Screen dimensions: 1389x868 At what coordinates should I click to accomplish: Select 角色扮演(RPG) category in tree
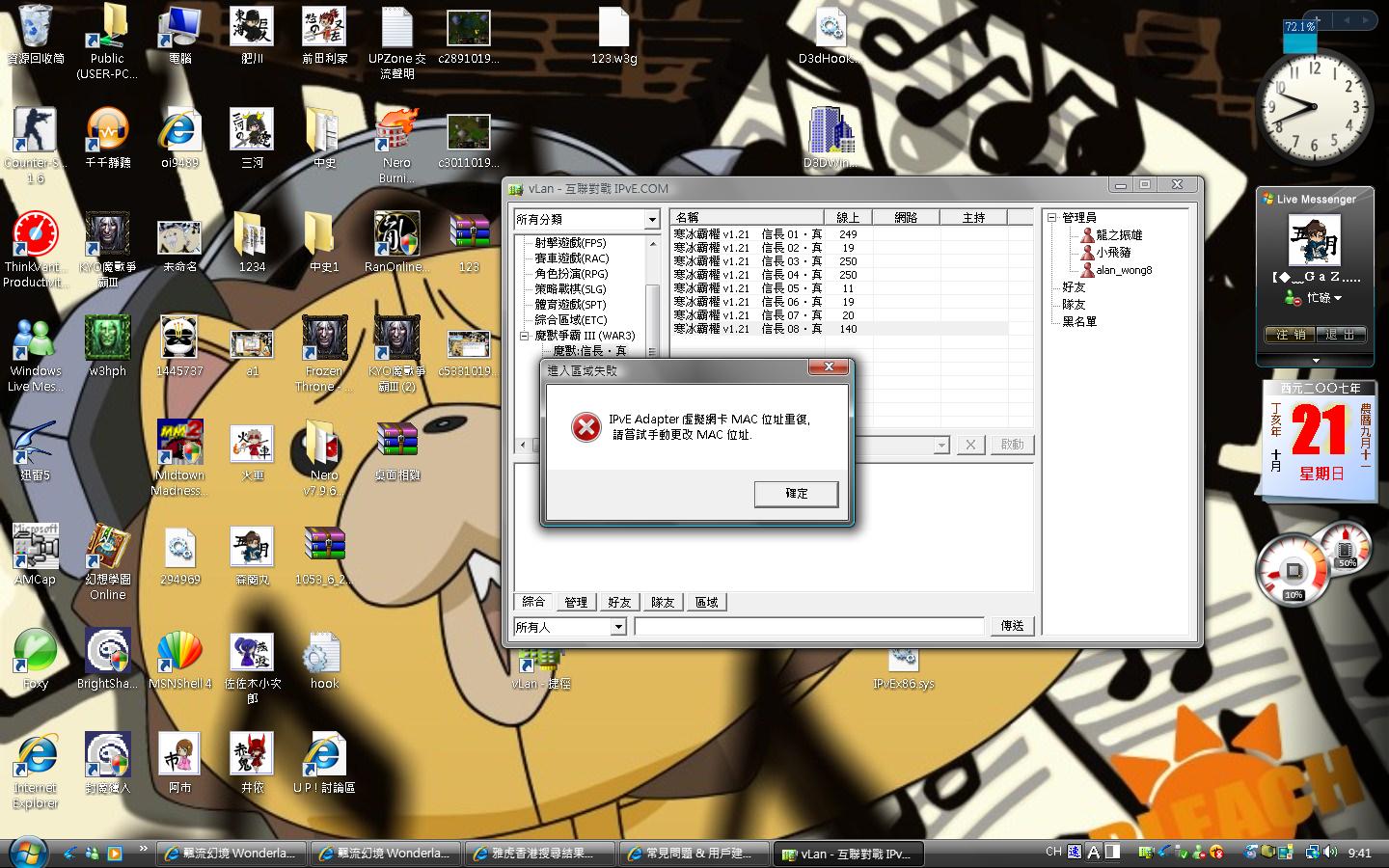click(571, 274)
